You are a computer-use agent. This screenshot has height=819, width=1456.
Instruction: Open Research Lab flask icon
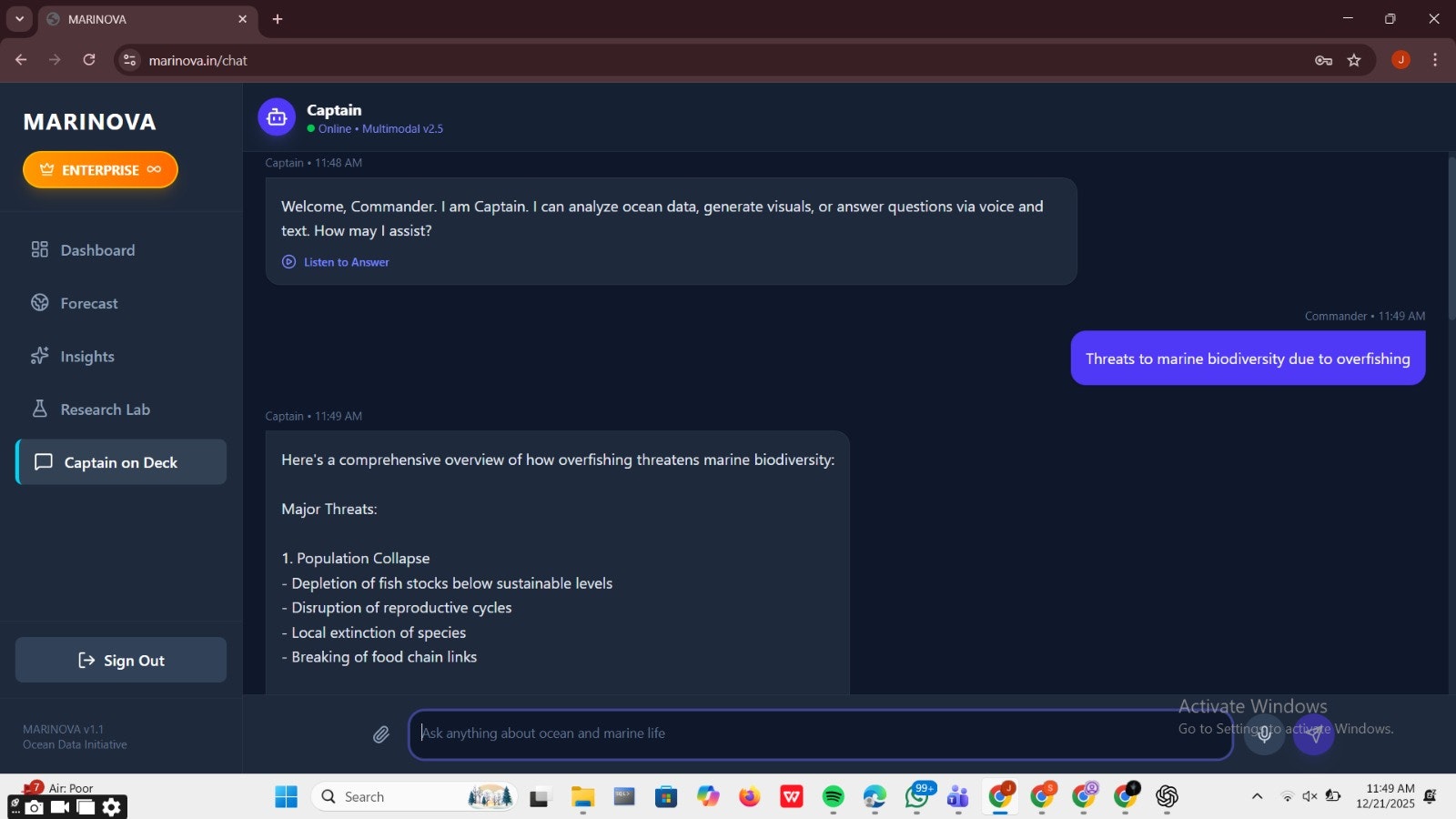pos(40,409)
